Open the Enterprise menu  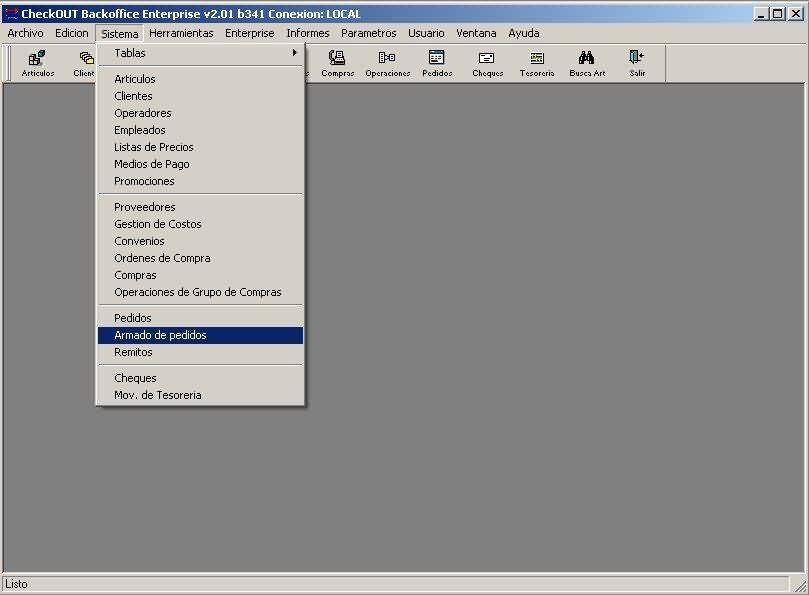(250, 33)
